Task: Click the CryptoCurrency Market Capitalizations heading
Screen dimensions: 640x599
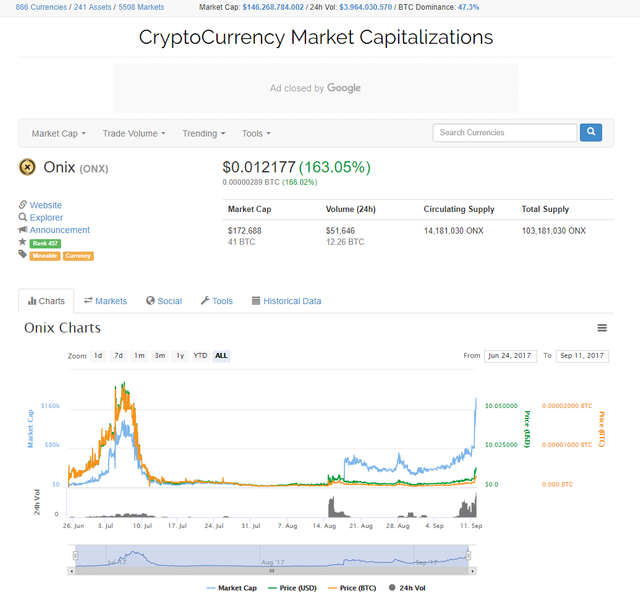Action: coord(316,37)
